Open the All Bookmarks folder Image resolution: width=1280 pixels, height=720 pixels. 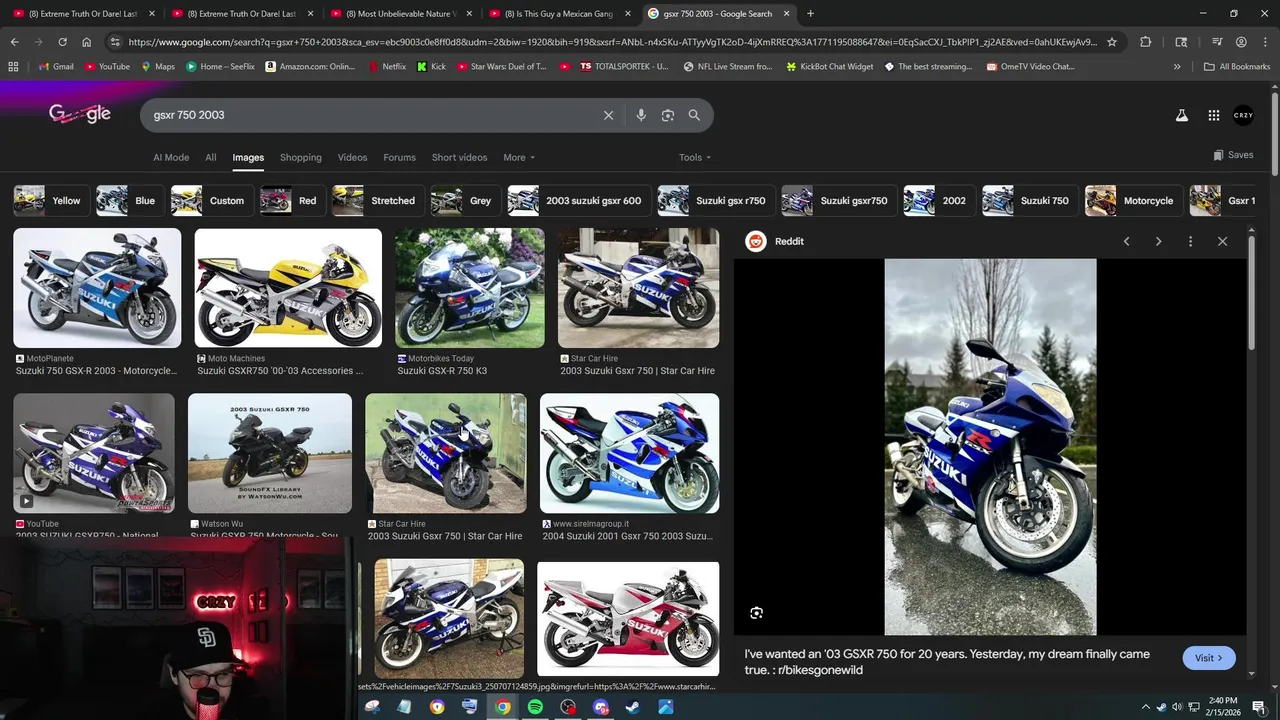click(x=1237, y=66)
